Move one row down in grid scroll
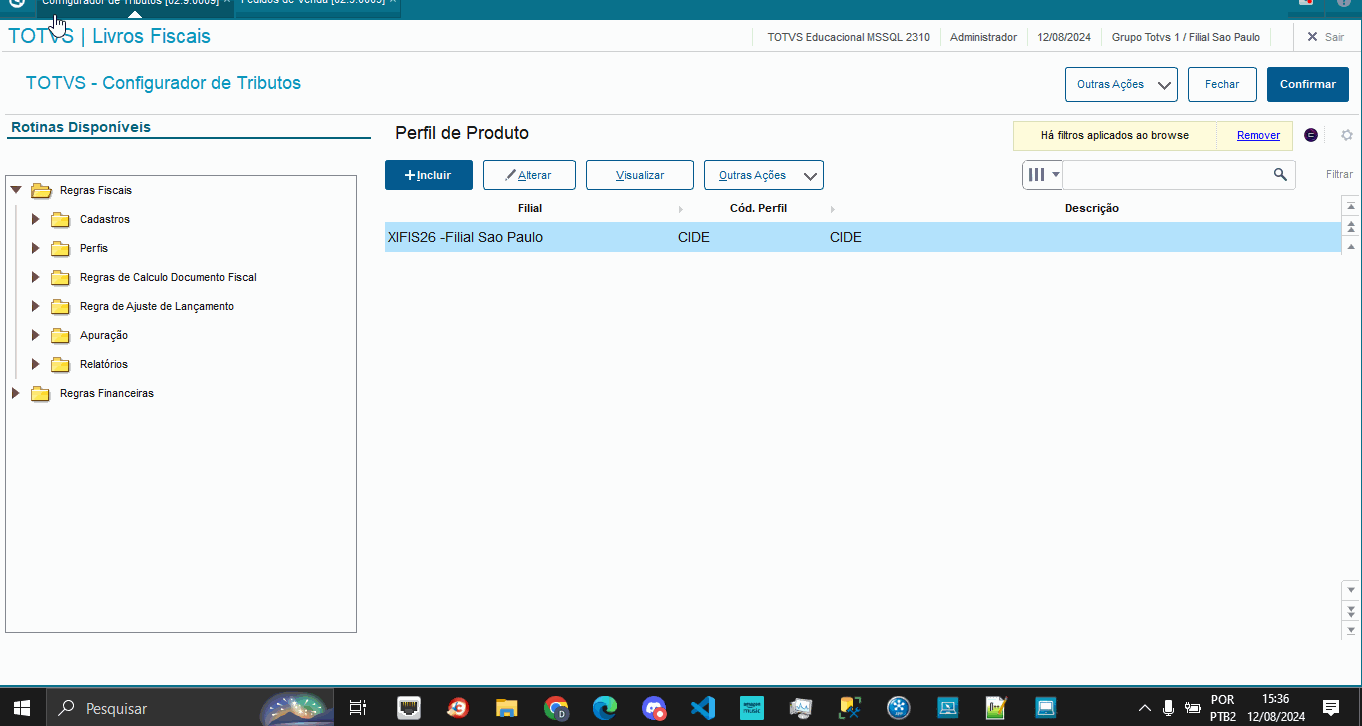This screenshot has height=726, width=1362. pos(1351,590)
